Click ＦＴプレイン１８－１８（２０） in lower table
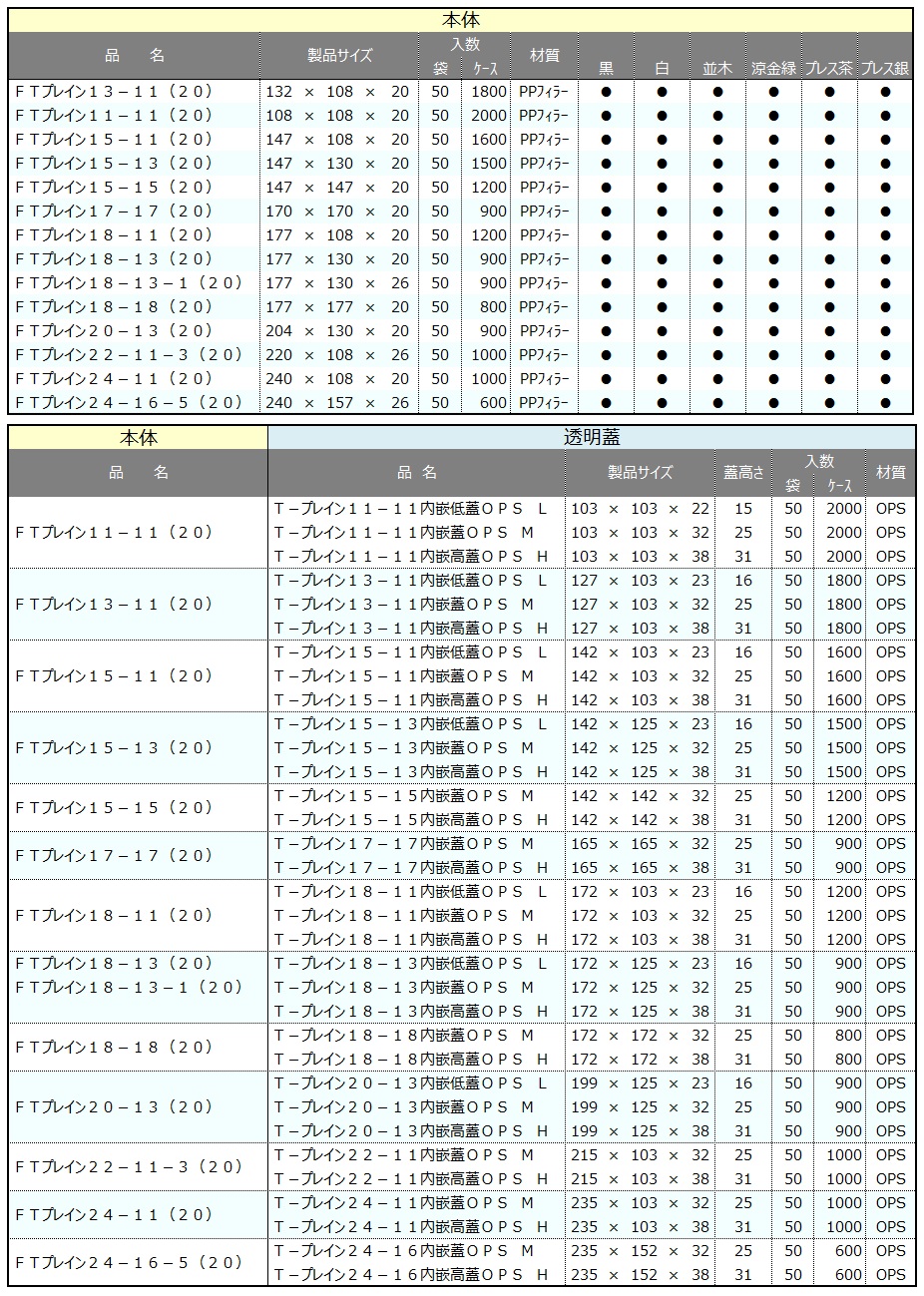The width and height of the screenshot is (924, 1296). pos(114,1048)
